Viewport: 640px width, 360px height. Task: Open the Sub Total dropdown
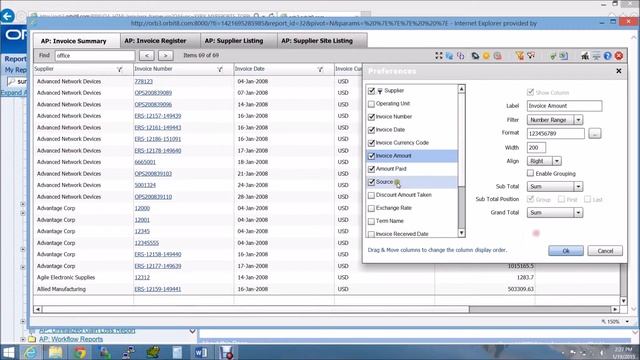[578, 187]
